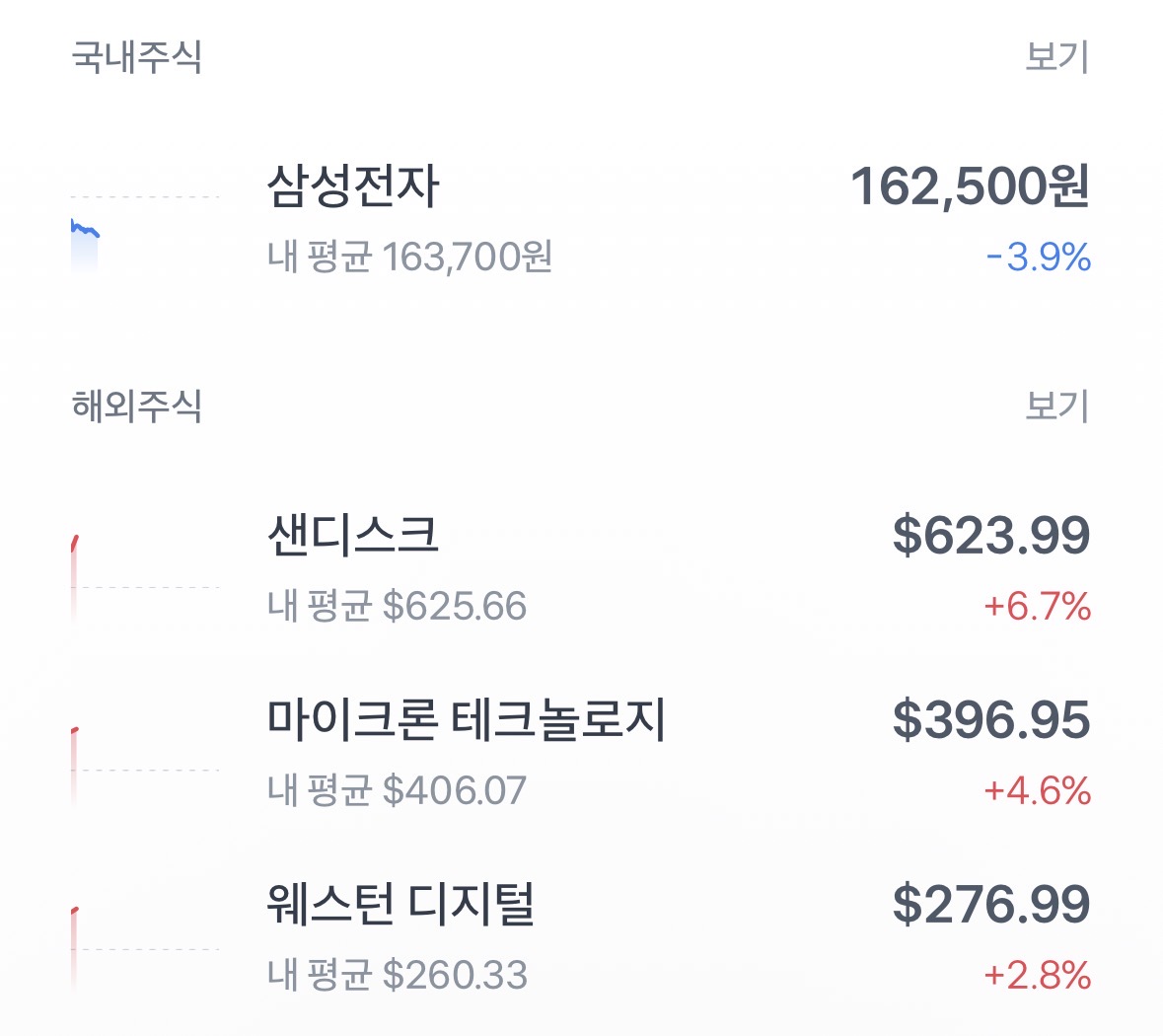This screenshot has height=1036, width=1163.
Task: Tap the 162,500원 current price
Action: 970,186
